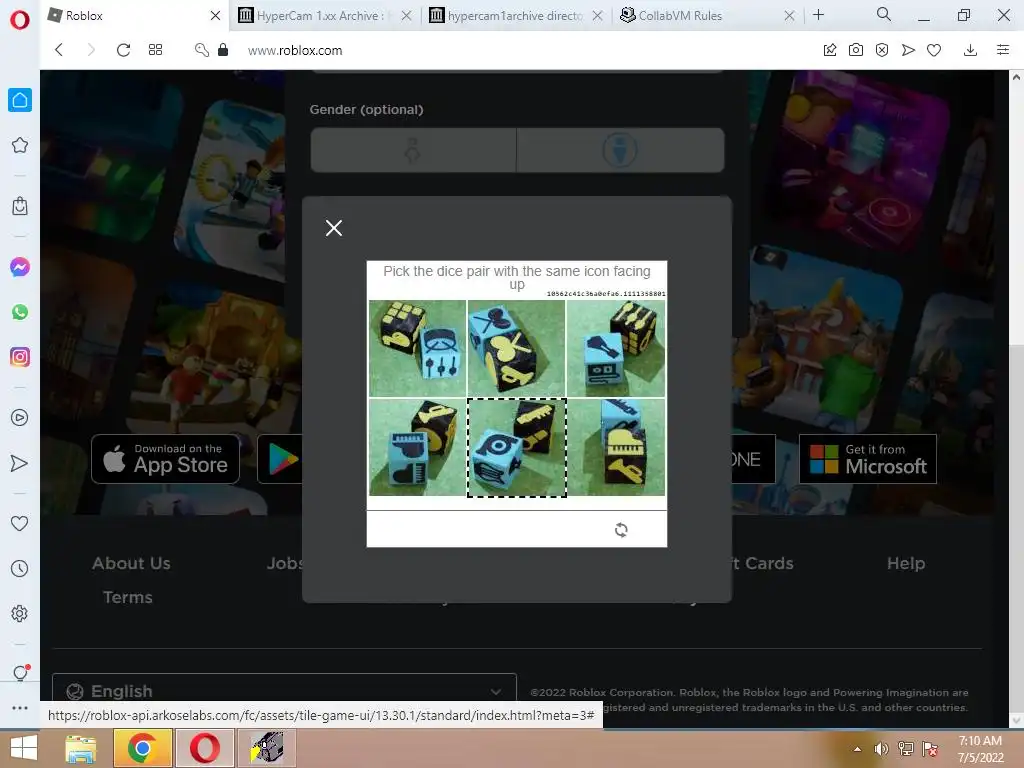
Task: Open WhatsApp in the Opera sidebar
Action: tap(20, 312)
